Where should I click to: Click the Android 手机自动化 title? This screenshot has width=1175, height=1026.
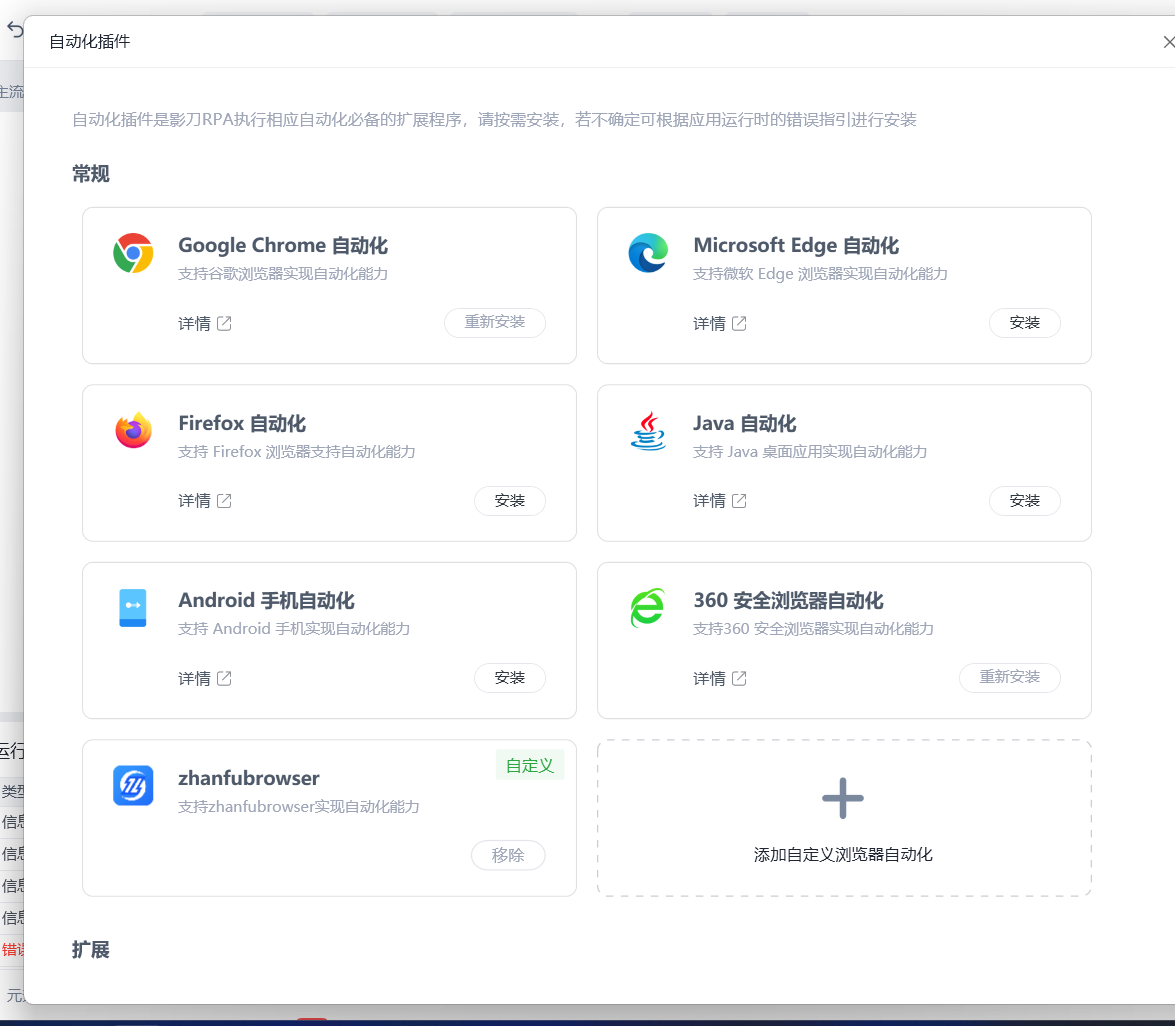(x=266, y=600)
